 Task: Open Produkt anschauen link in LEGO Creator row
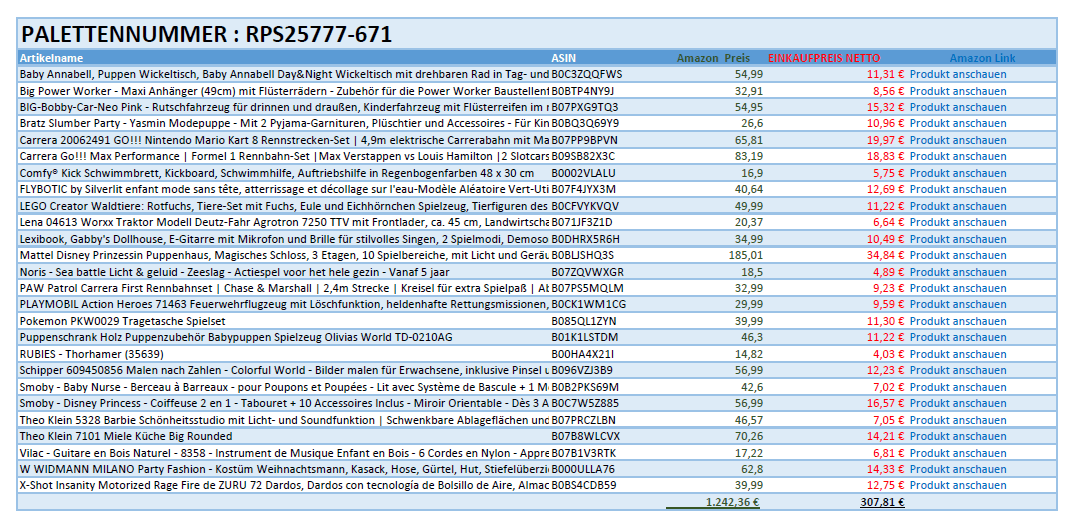click(x=957, y=206)
